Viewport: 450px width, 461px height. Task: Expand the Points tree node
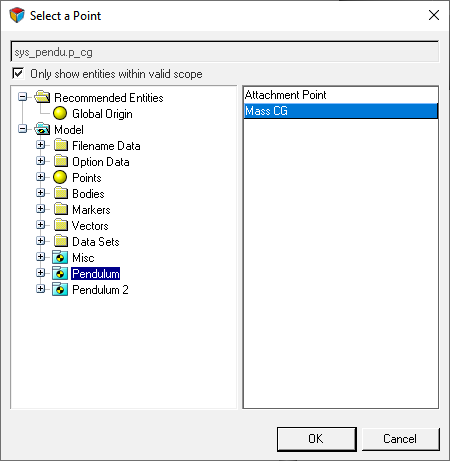tap(40, 177)
